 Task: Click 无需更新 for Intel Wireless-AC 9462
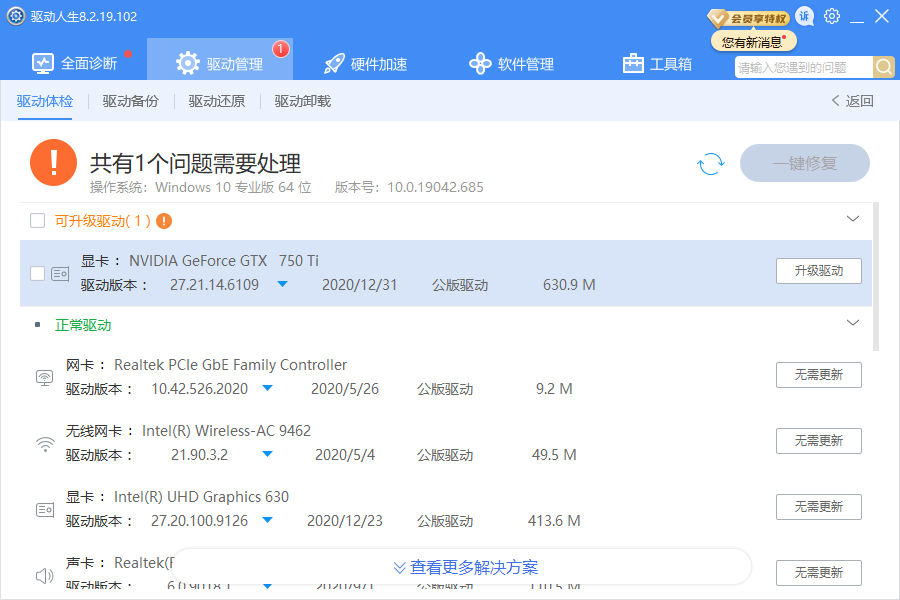click(x=818, y=441)
